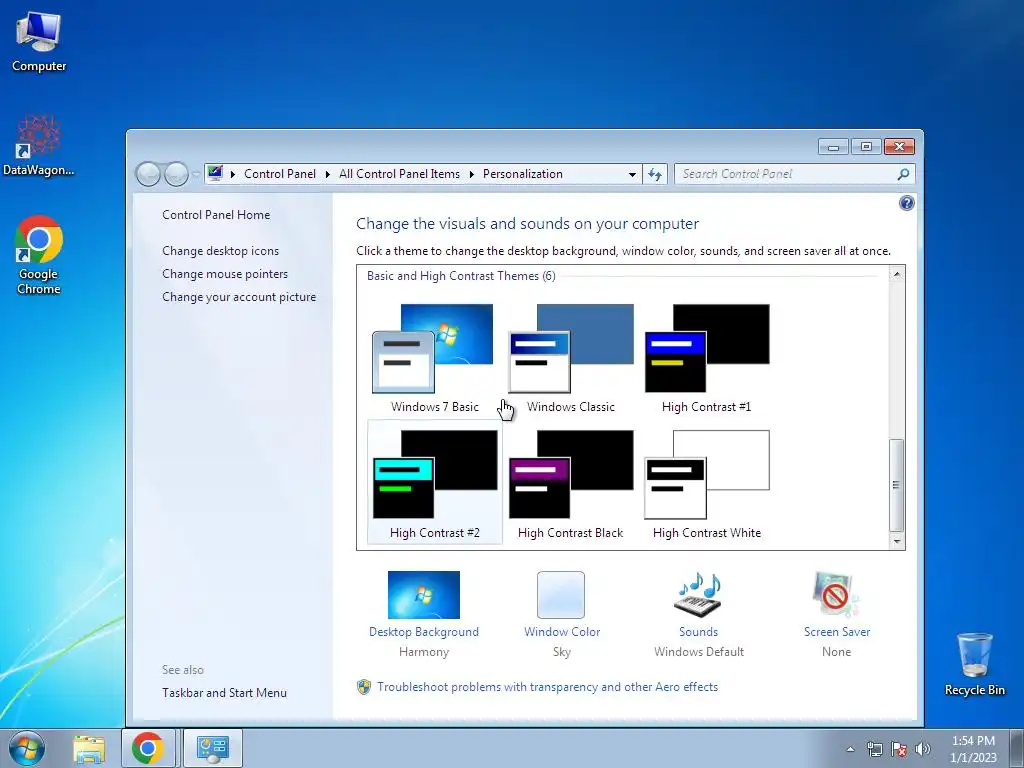
Task: Click the search magnifier icon
Action: click(x=903, y=174)
